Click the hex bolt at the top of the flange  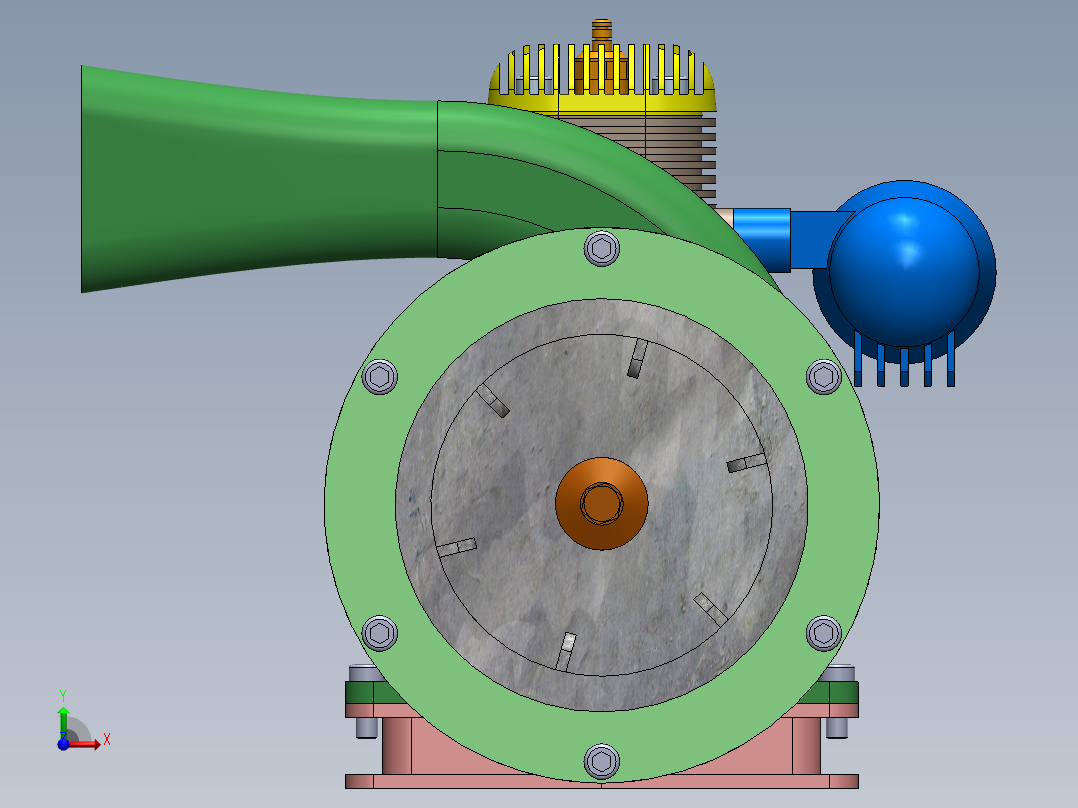tap(601, 249)
